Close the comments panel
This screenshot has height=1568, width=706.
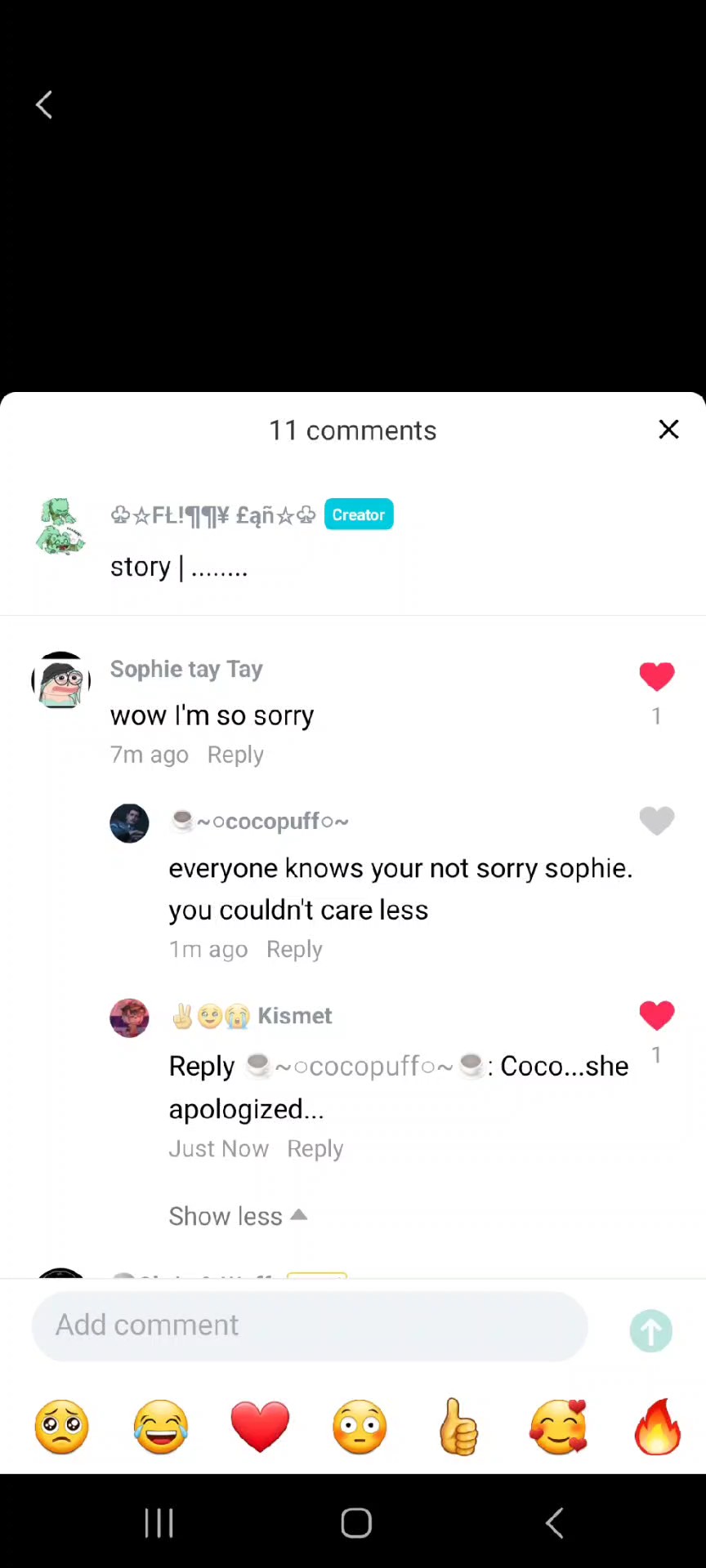668,430
